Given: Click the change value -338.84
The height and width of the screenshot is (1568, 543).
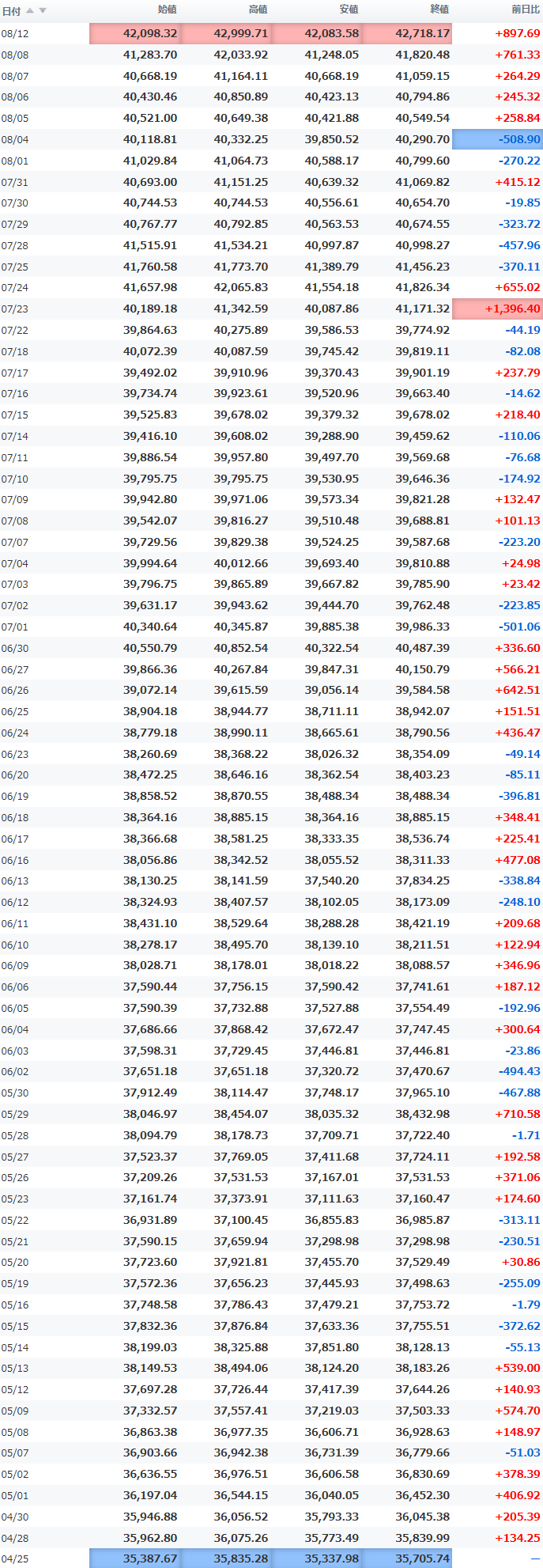Looking at the screenshot, I should [x=519, y=881].
